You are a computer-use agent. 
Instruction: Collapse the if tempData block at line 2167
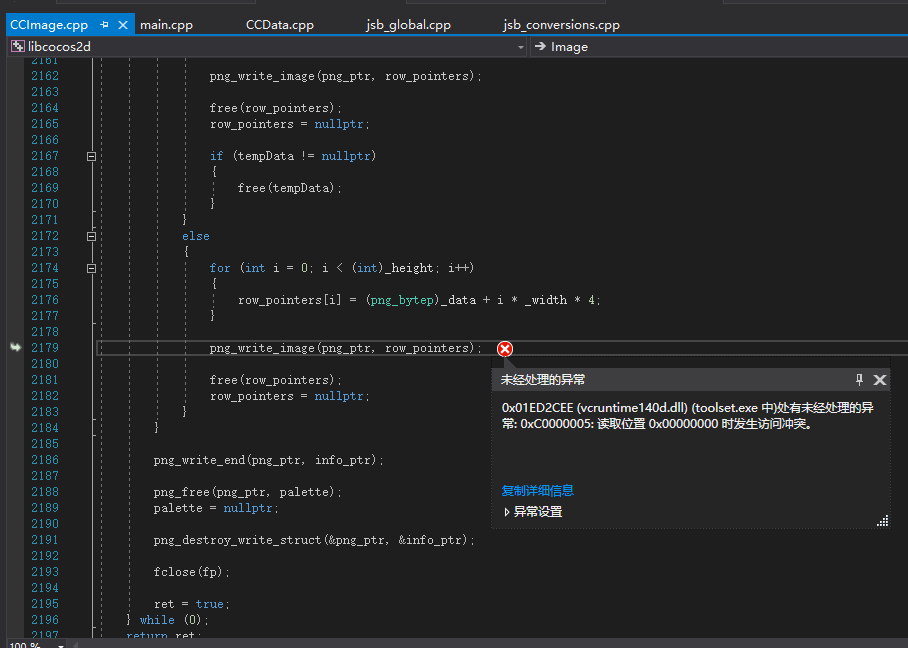(91, 156)
